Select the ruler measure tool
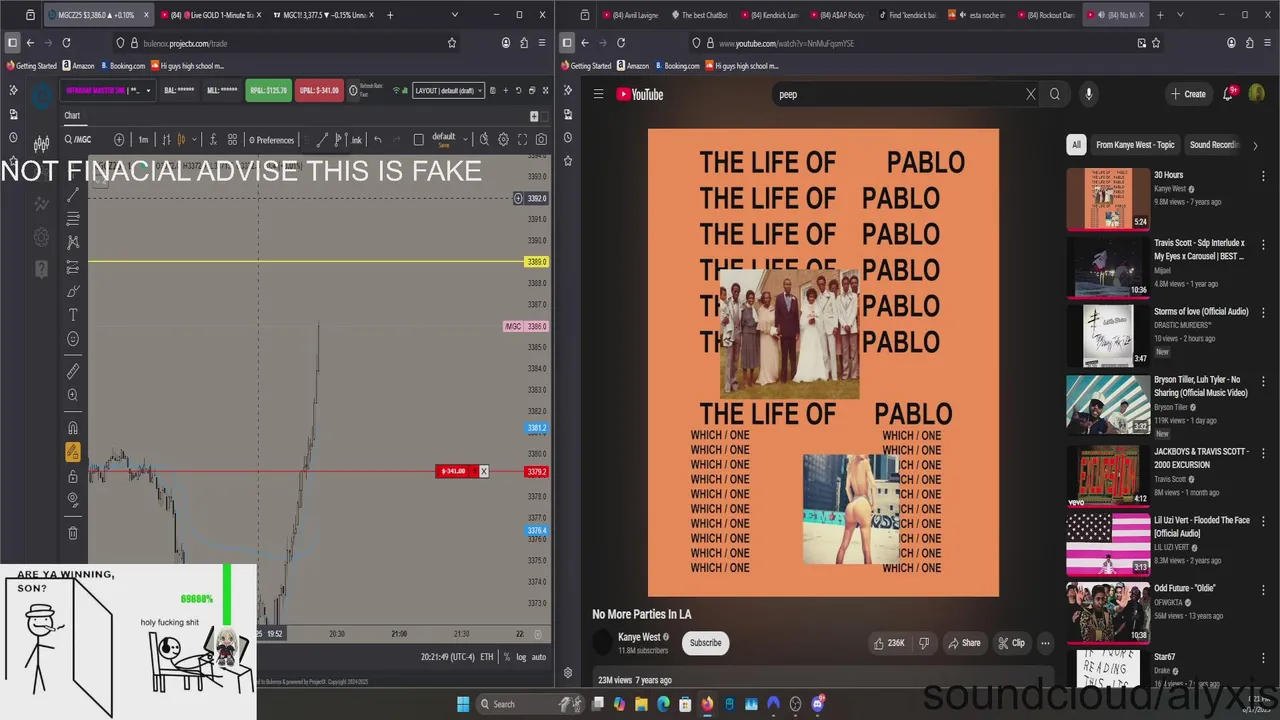 (73, 371)
